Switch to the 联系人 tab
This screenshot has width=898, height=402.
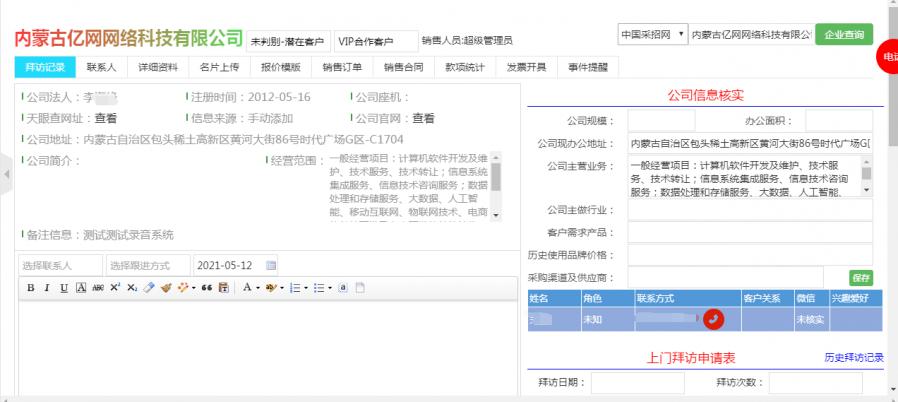(101, 67)
